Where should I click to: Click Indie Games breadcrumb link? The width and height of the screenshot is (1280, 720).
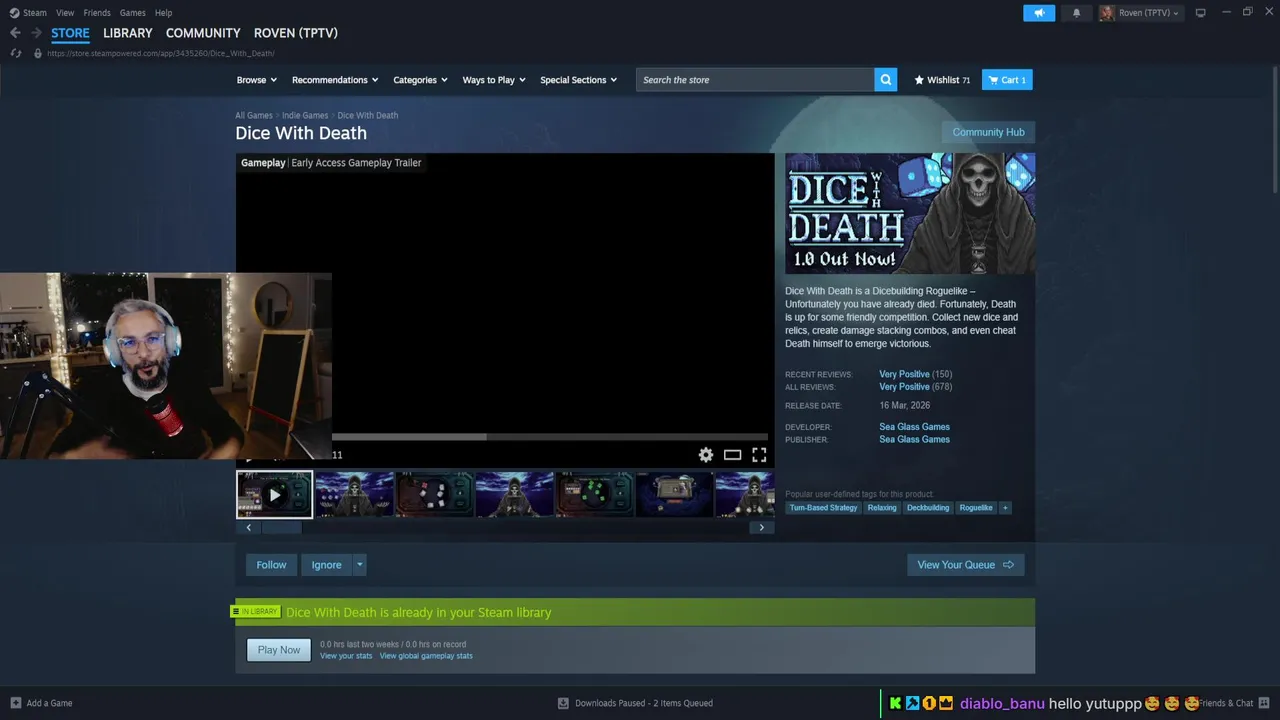(305, 115)
